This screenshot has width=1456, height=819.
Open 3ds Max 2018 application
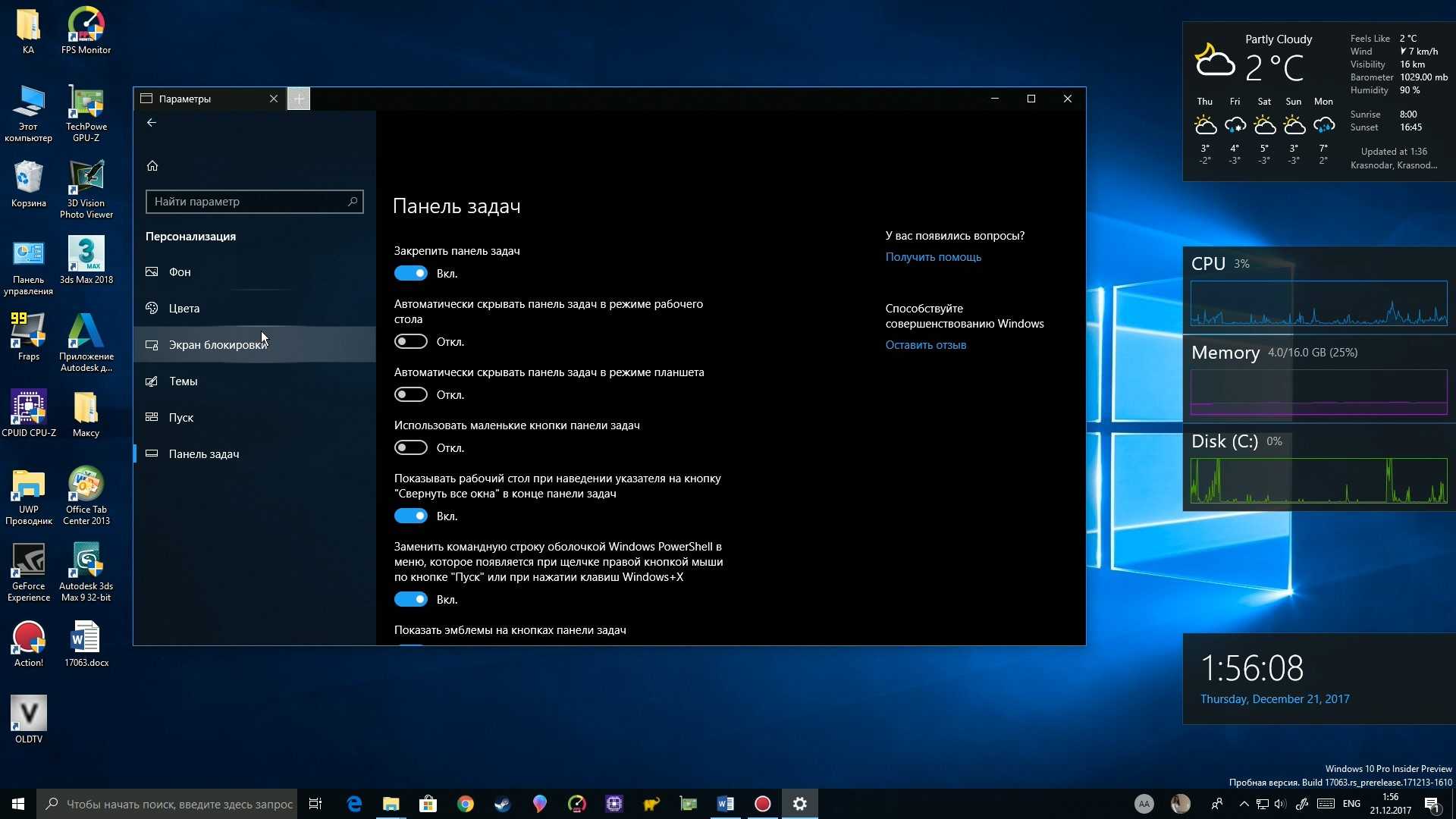click(85, 254)
